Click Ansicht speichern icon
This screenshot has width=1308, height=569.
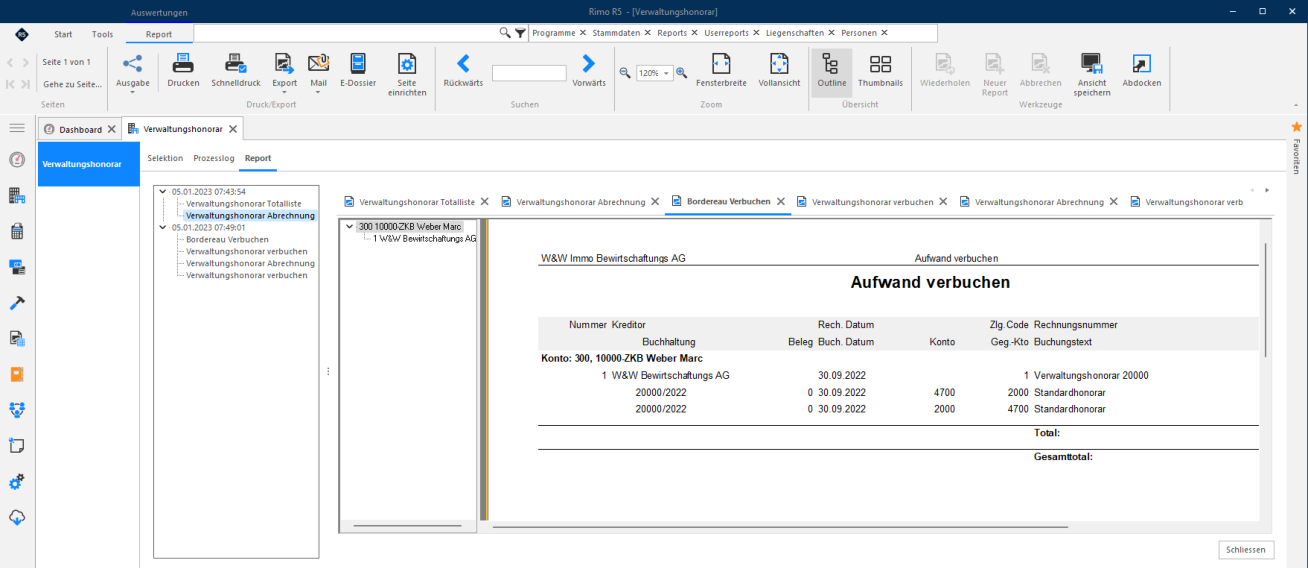point(1091,64)
